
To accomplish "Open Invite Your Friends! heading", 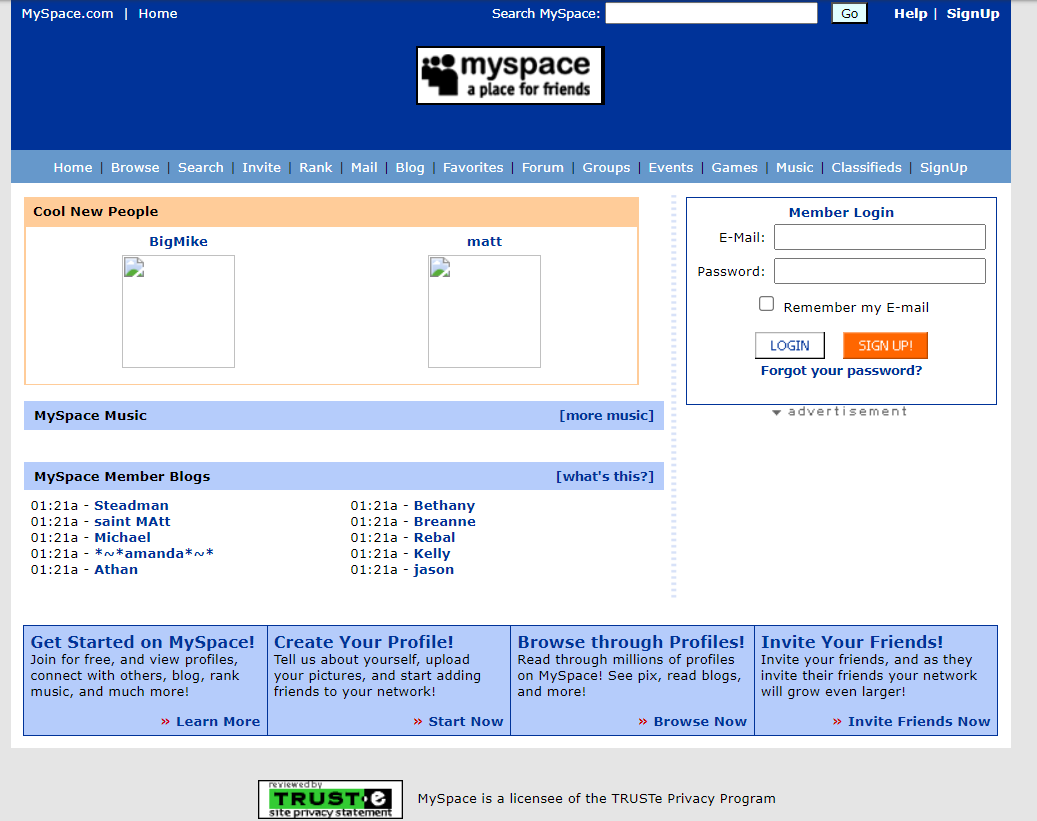I will click(x=852, y=642).
